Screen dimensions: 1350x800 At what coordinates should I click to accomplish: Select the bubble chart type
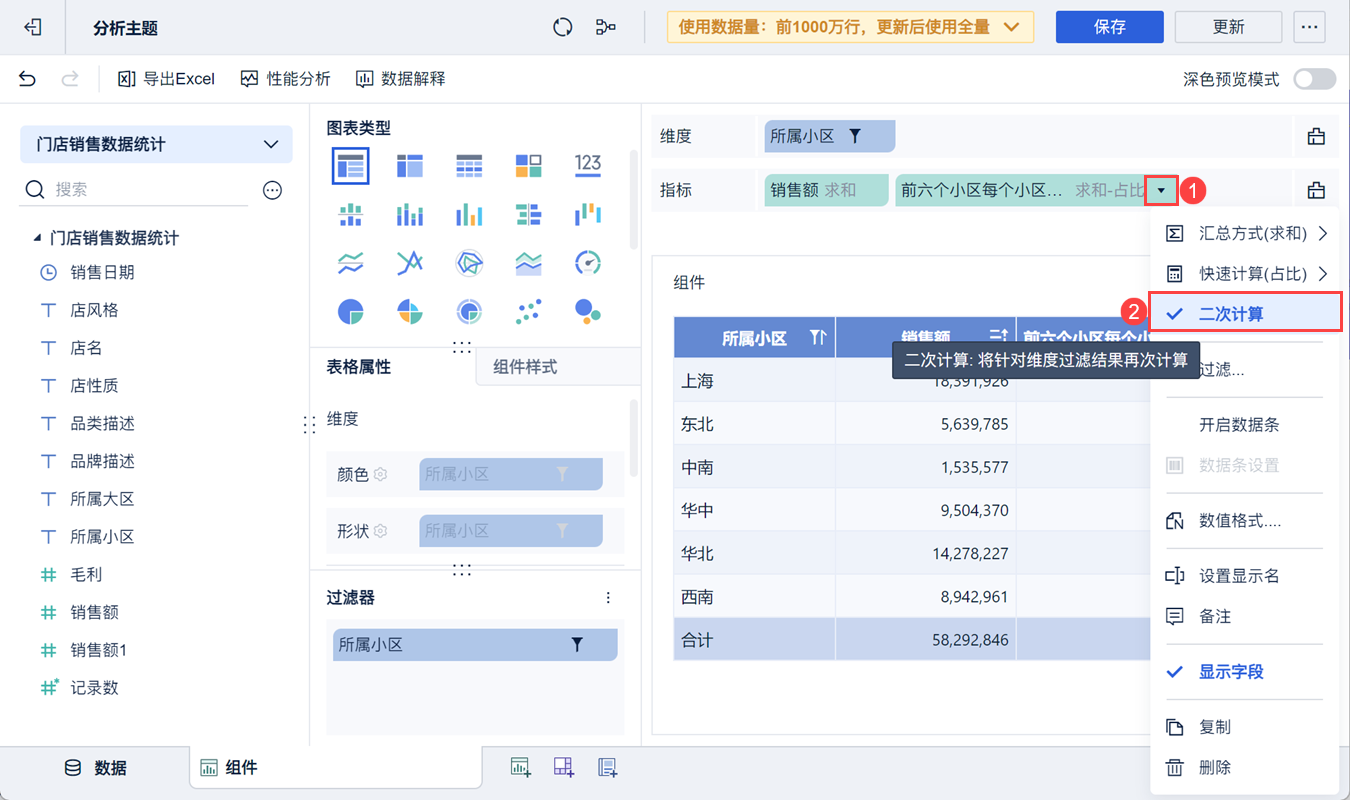tap(588, 312)
